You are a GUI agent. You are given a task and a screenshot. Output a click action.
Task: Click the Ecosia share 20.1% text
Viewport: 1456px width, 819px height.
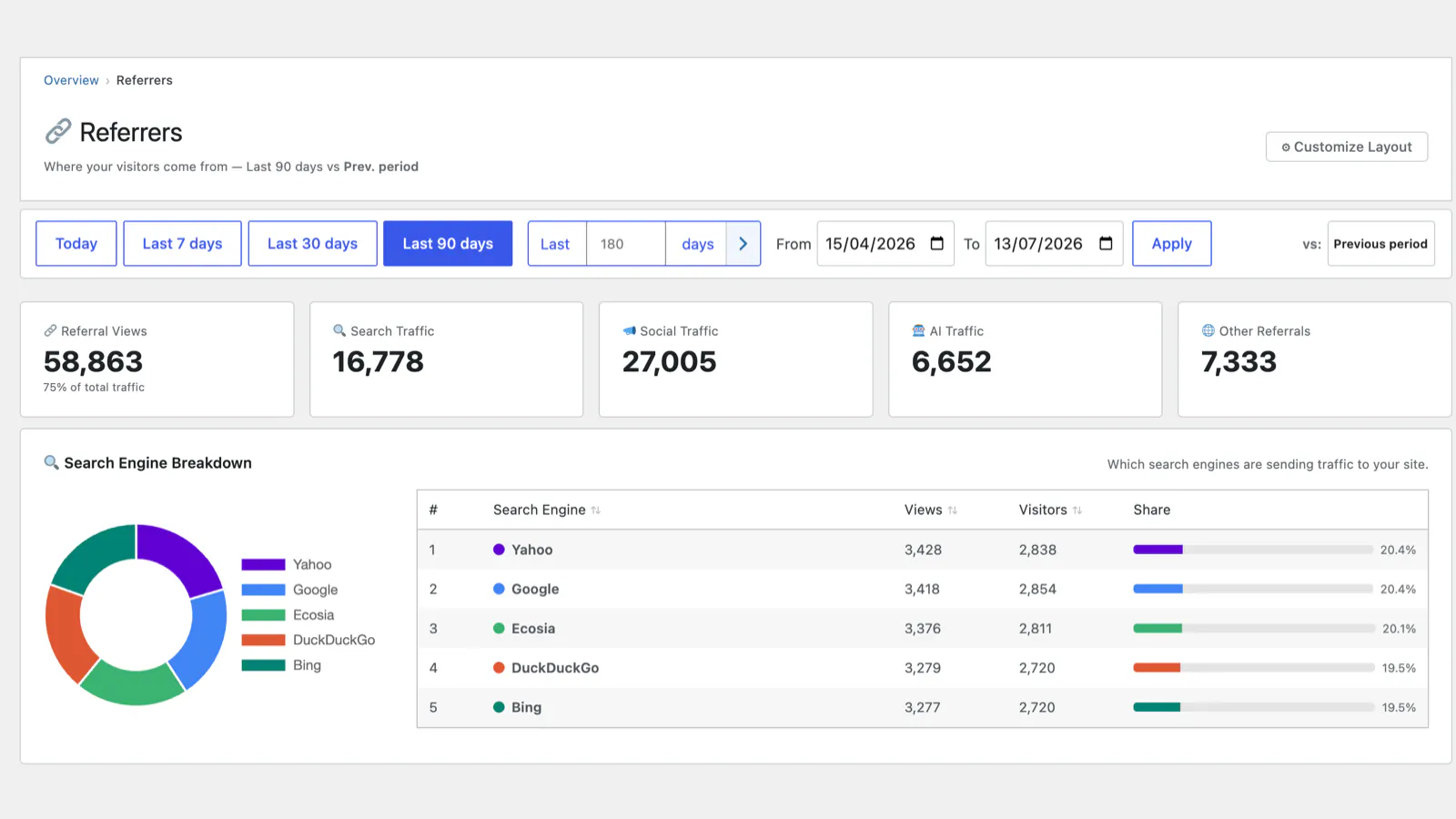pyautogui.click(x=1399, y=629)
